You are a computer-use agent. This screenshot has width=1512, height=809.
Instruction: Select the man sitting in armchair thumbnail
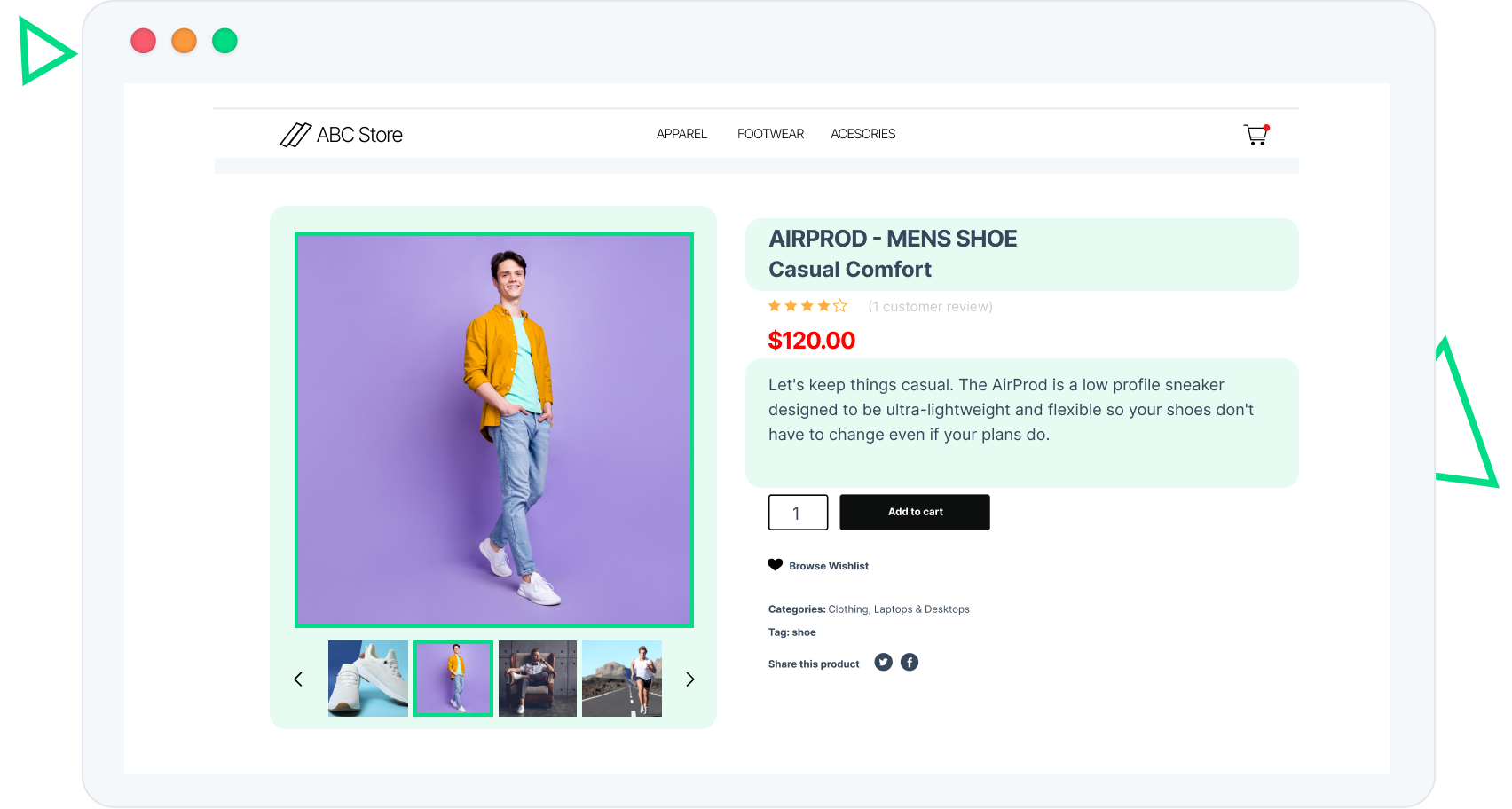(538, 679)
